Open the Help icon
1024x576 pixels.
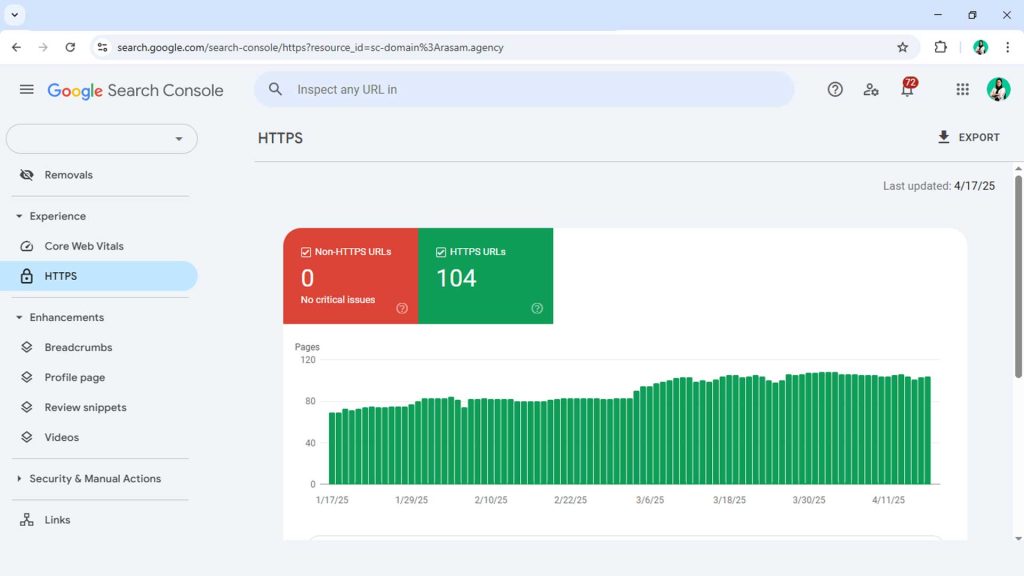(x=835, y=89)
